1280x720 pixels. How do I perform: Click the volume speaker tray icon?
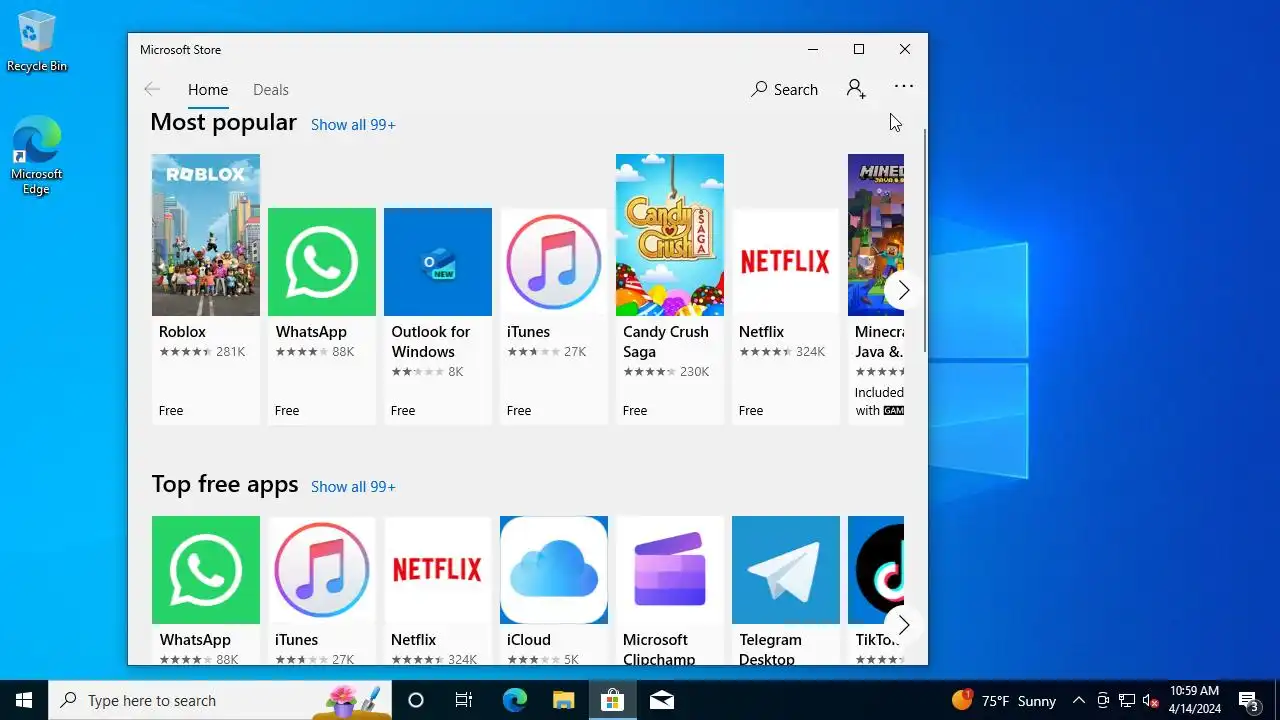click(x=1150, y=700)
